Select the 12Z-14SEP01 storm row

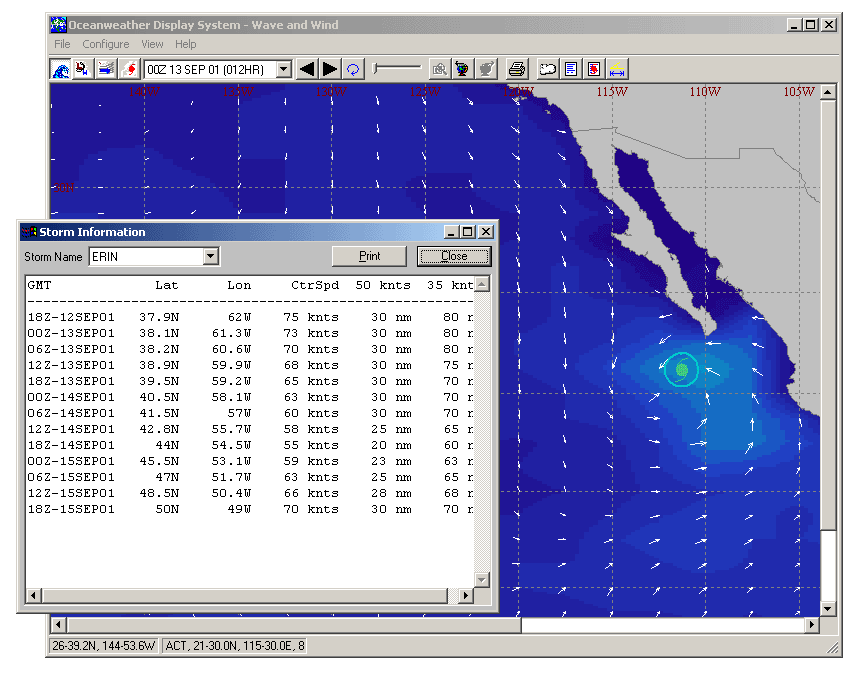[x=250, y=429]
